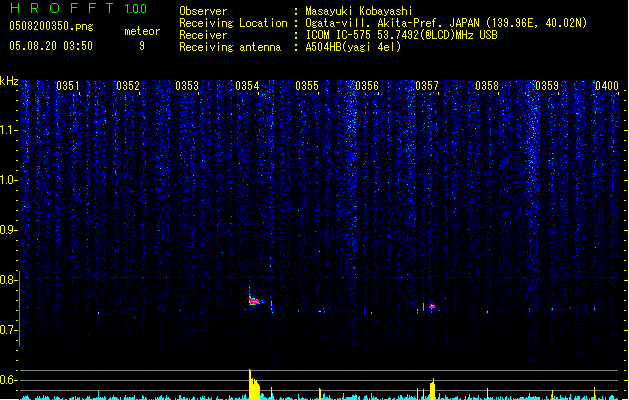Click the tall yellow power peak near 0354
The image size is (629, 400).
pos(254,384)
